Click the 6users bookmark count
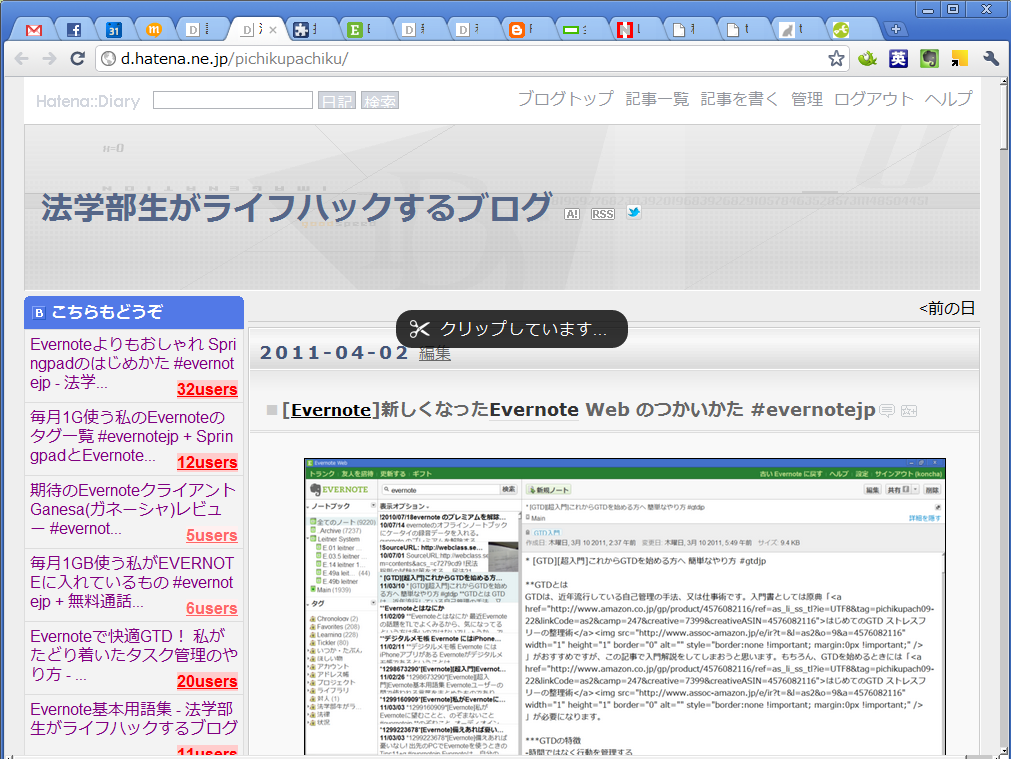Viewport: 1011px width, 759px height. pos(211,608)
